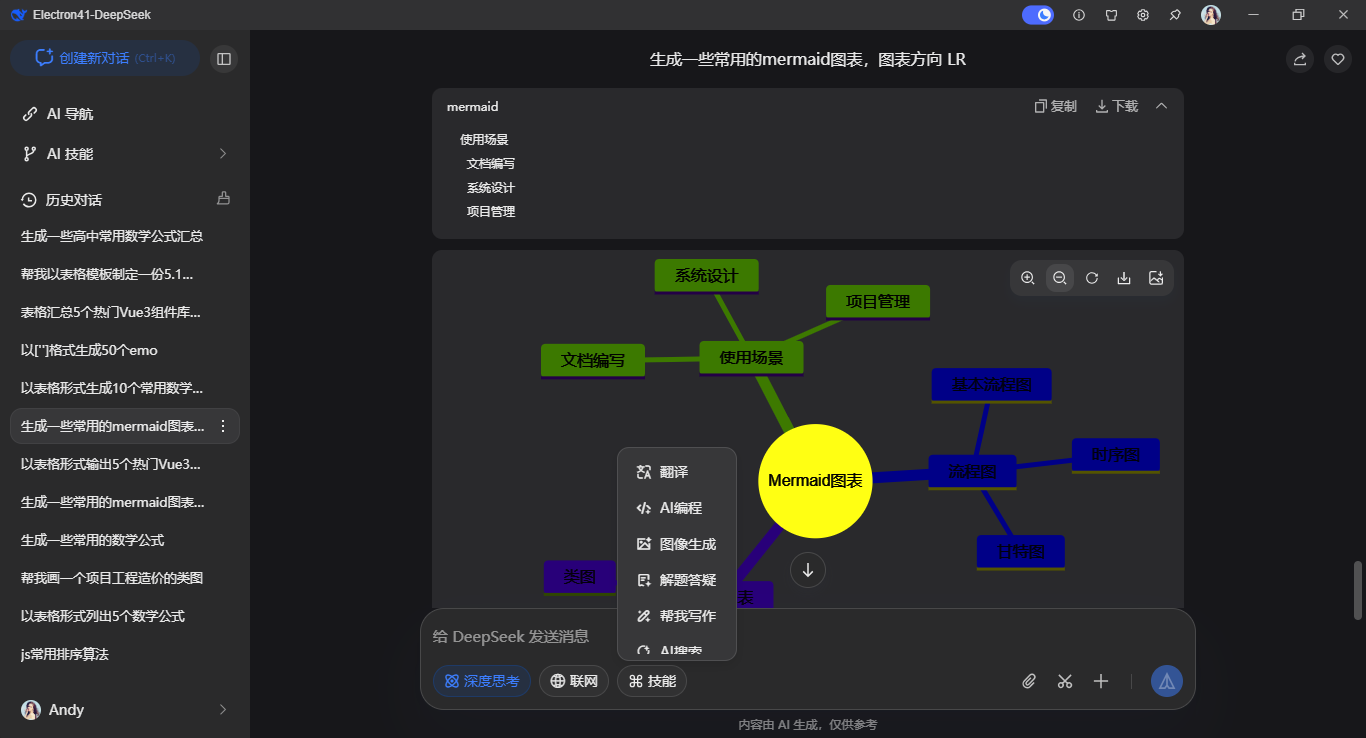Copy mermaid code with 复制
Screen dimensions: 1366x738
tap(1056, 106)
